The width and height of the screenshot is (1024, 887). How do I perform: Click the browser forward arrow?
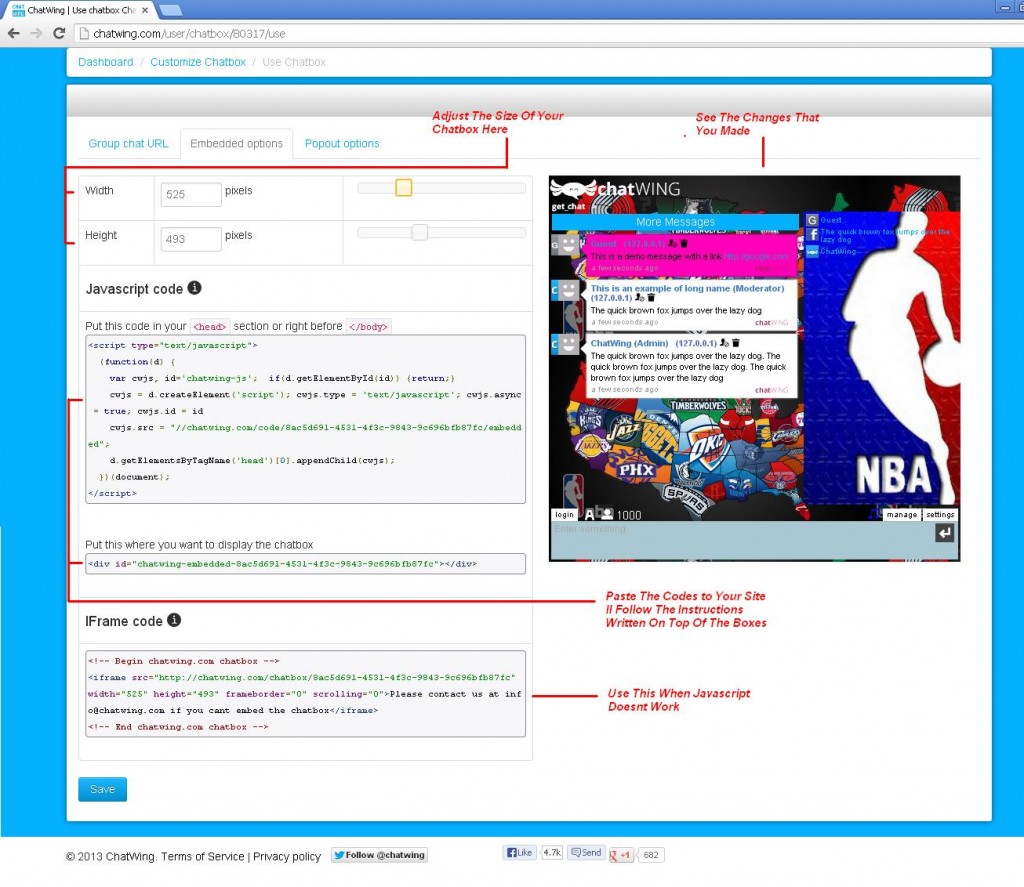pos(37,33)
